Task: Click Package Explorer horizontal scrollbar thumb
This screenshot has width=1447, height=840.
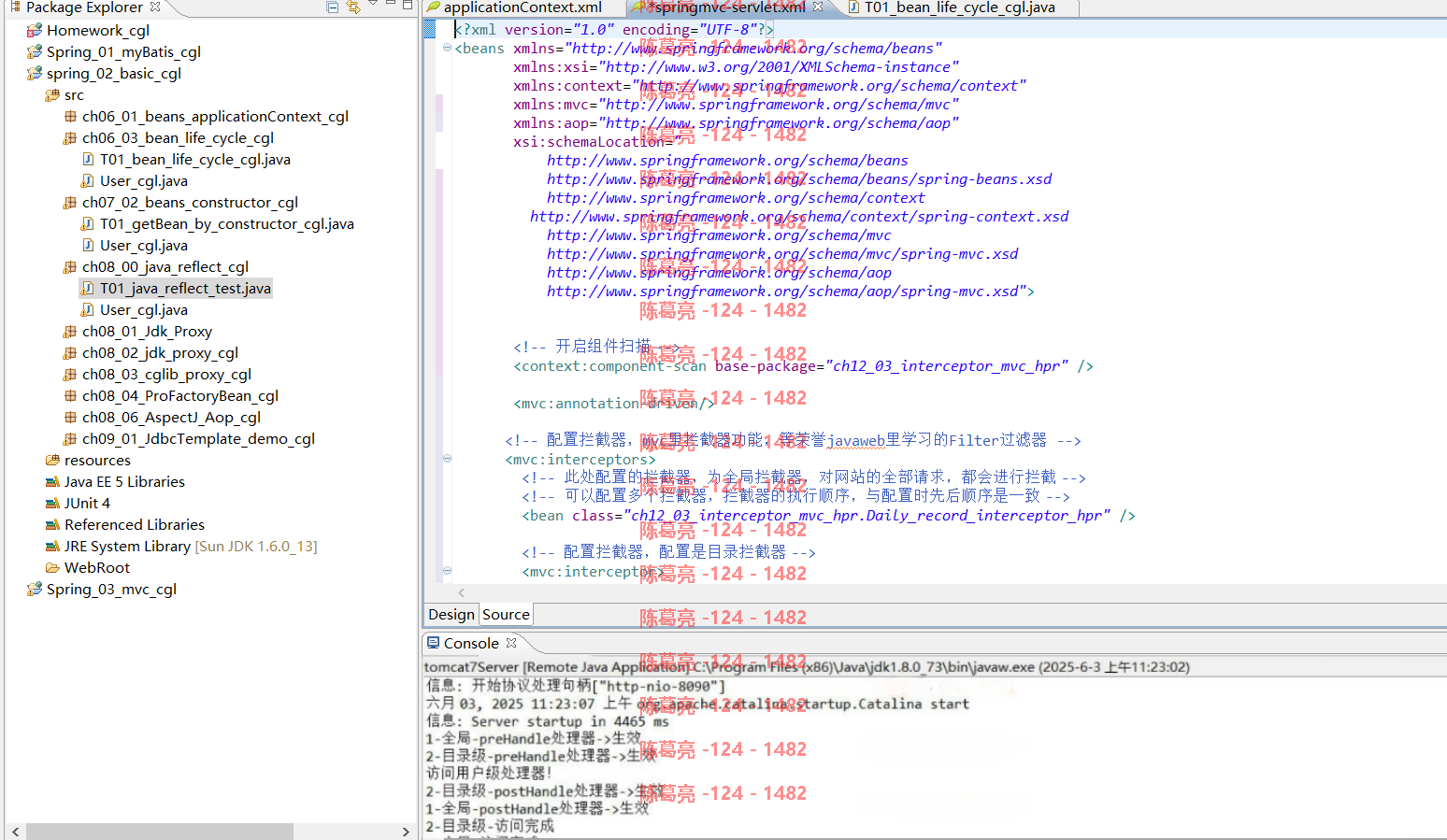Action: click(x=159, y=831)
